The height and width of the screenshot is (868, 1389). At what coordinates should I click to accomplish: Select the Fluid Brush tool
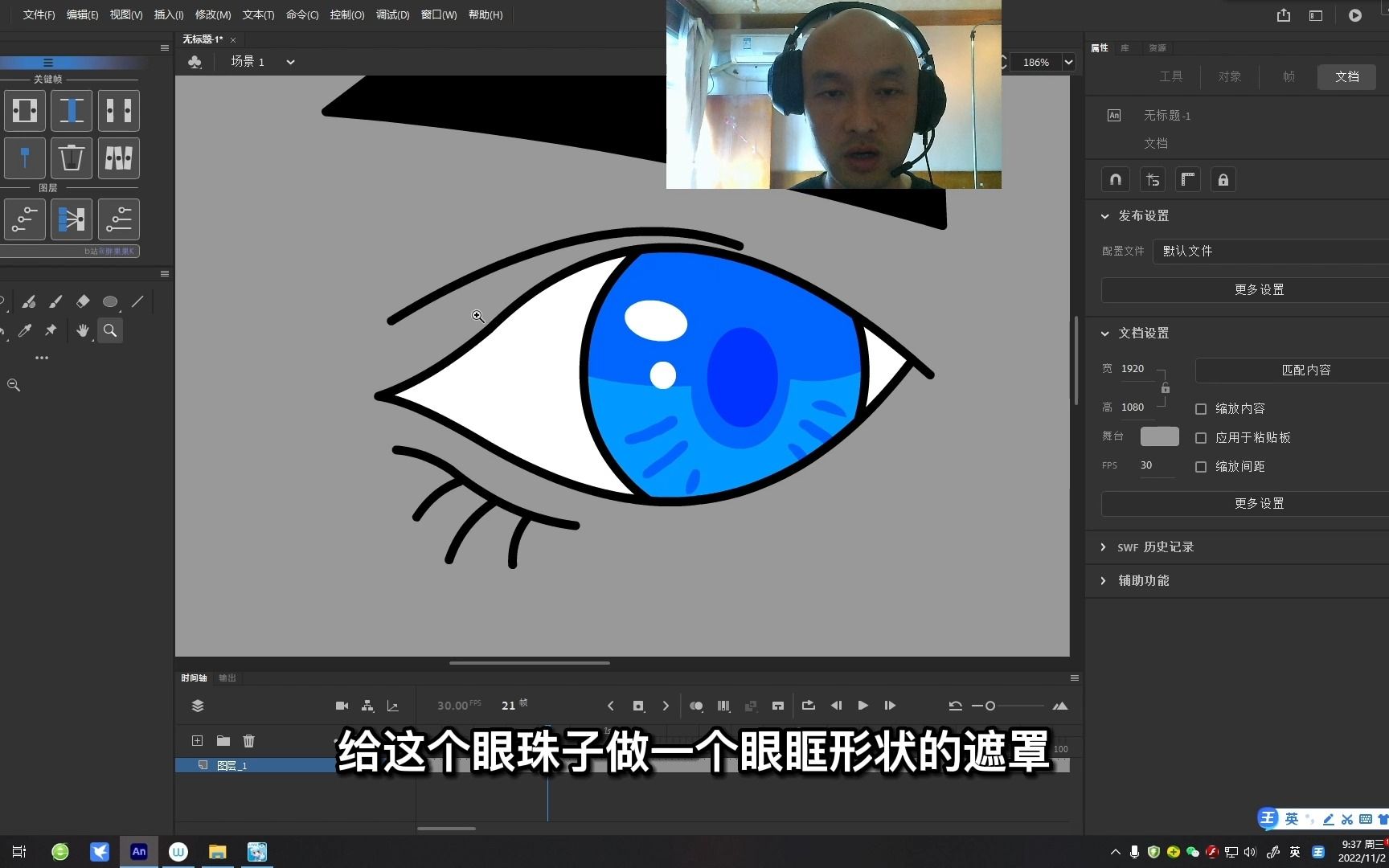[29, 301]
